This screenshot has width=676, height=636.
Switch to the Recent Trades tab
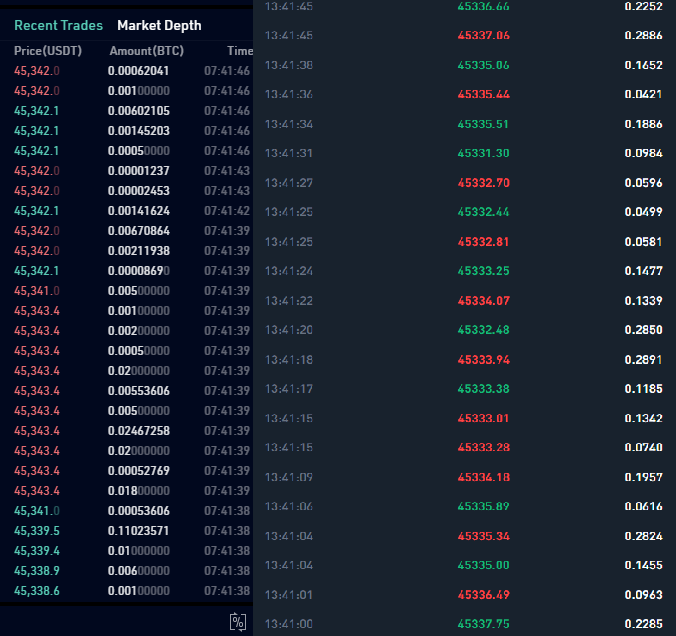coord(59,25)
